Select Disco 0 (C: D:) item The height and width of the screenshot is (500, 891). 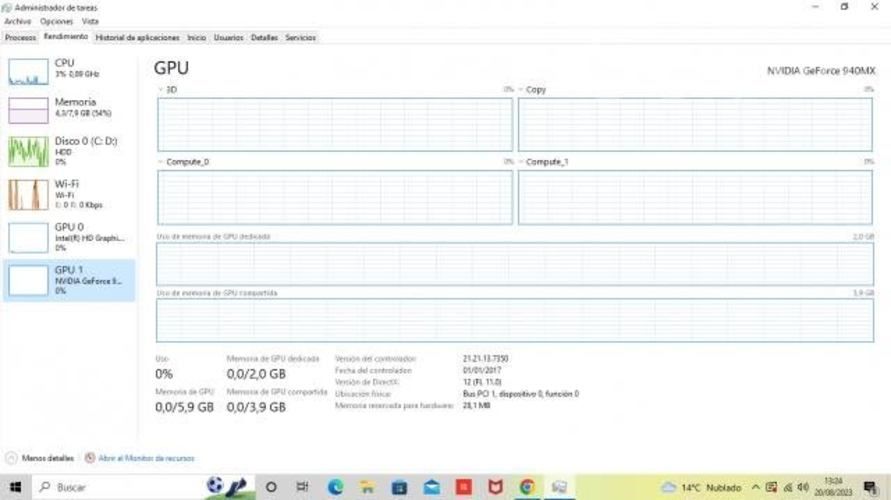tap(69, 152)
